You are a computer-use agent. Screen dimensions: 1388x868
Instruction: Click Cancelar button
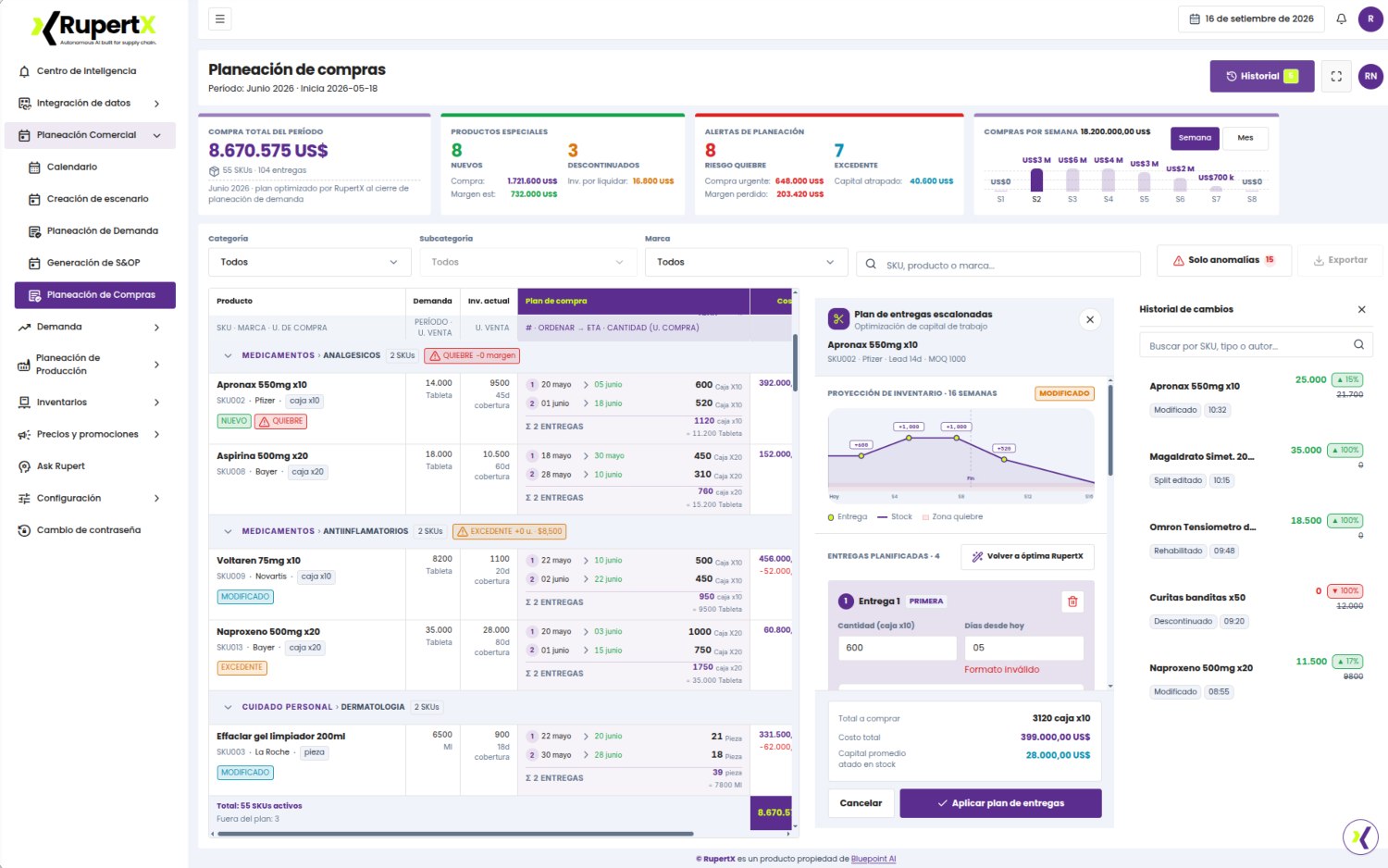(x=861, y=803)
